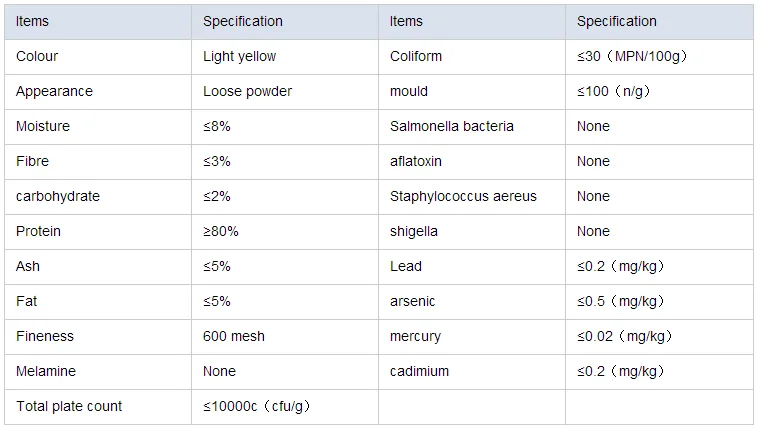Click the Salmonella bacteria cell
This screenshot has height=431, width=760.
[452, 126]
